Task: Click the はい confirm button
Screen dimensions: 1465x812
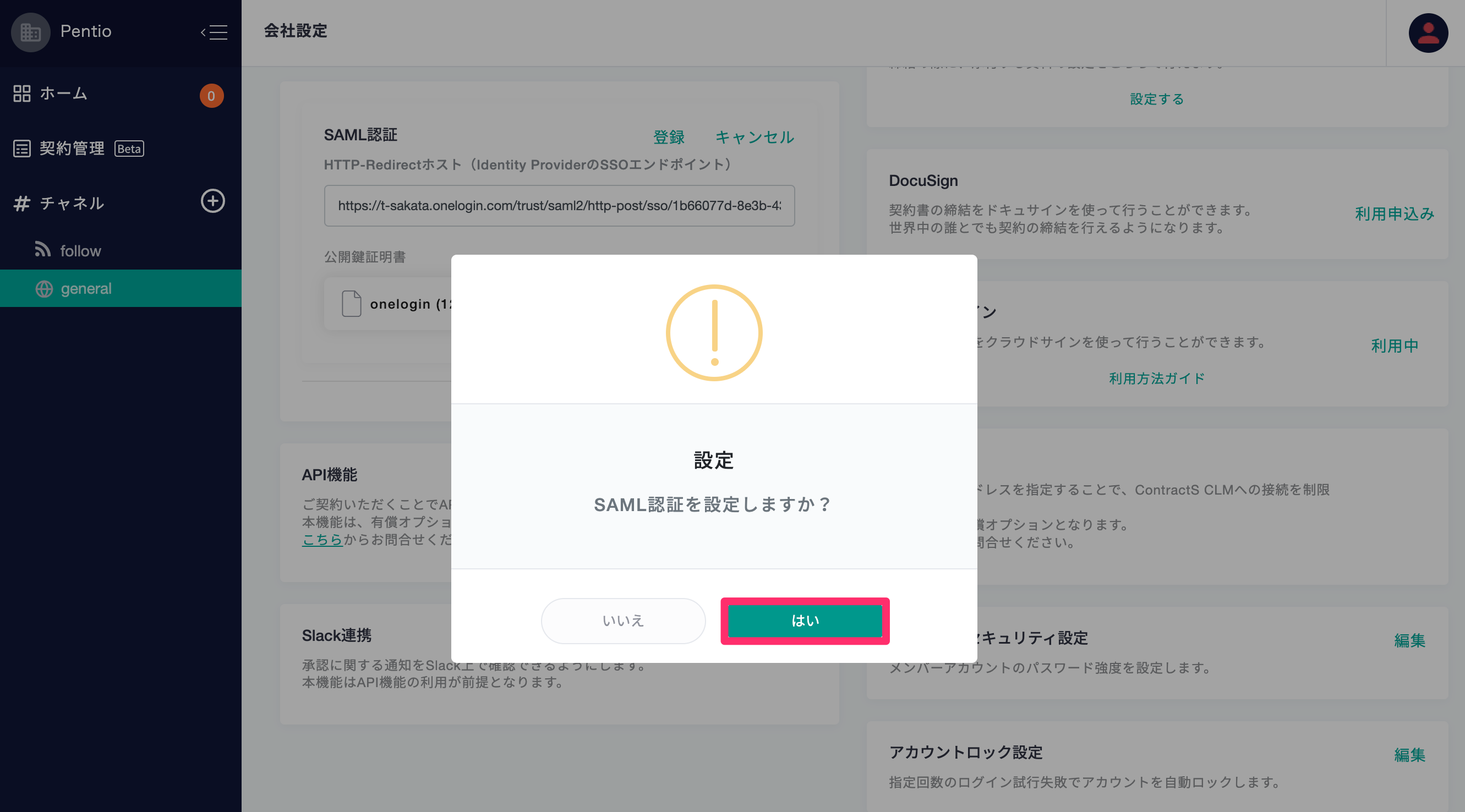Action: [x=805, y=621]
